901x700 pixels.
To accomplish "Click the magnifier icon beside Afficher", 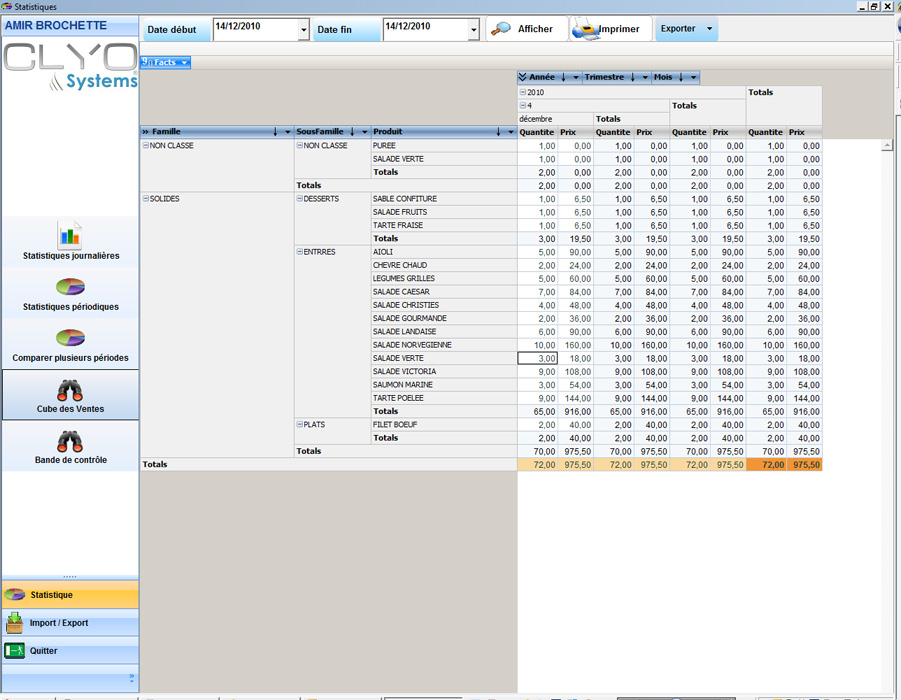I will point(501,28).
